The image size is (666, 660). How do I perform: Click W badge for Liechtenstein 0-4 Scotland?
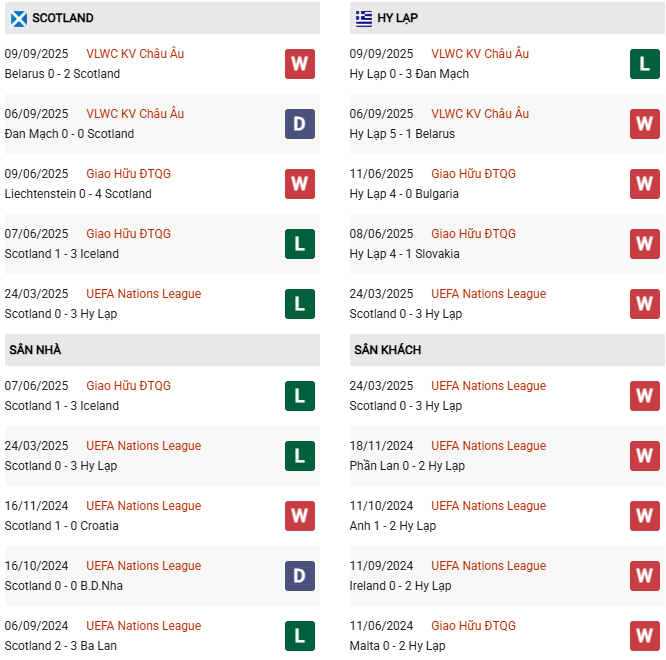pyautogui.click(x=299, y=184)
